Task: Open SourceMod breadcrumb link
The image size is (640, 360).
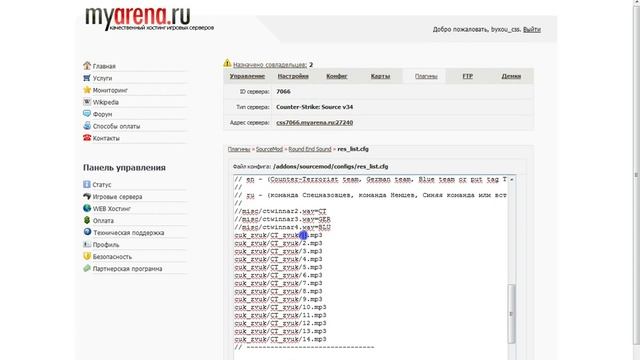Action: (269, 149)
